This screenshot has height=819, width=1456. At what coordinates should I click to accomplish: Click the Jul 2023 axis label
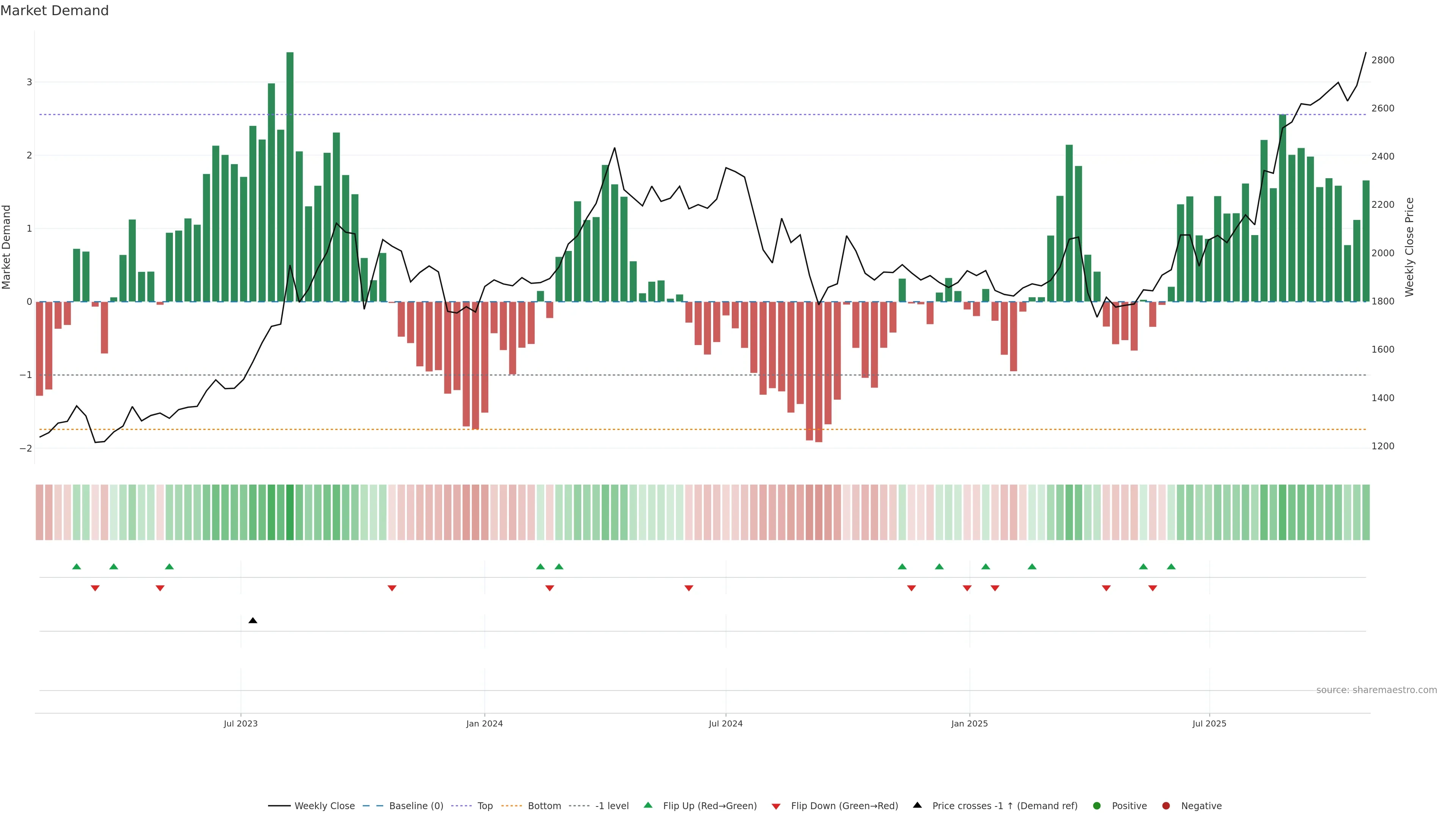(x=240, y=723)
